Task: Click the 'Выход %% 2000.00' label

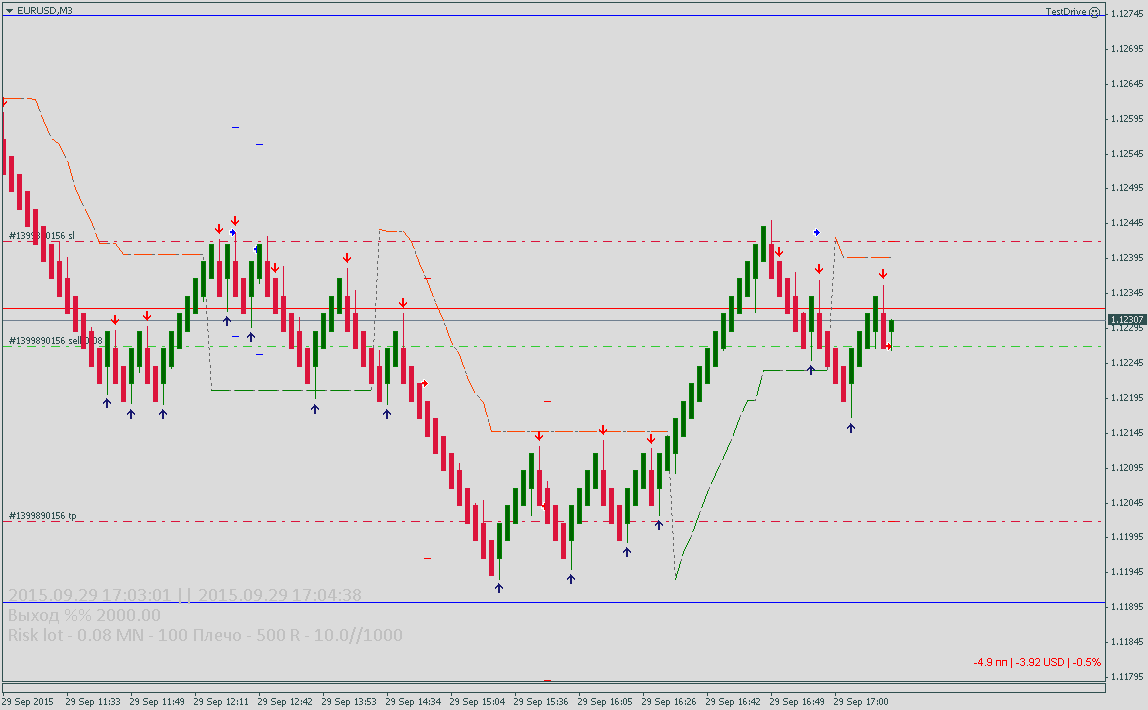Action: 84,615
